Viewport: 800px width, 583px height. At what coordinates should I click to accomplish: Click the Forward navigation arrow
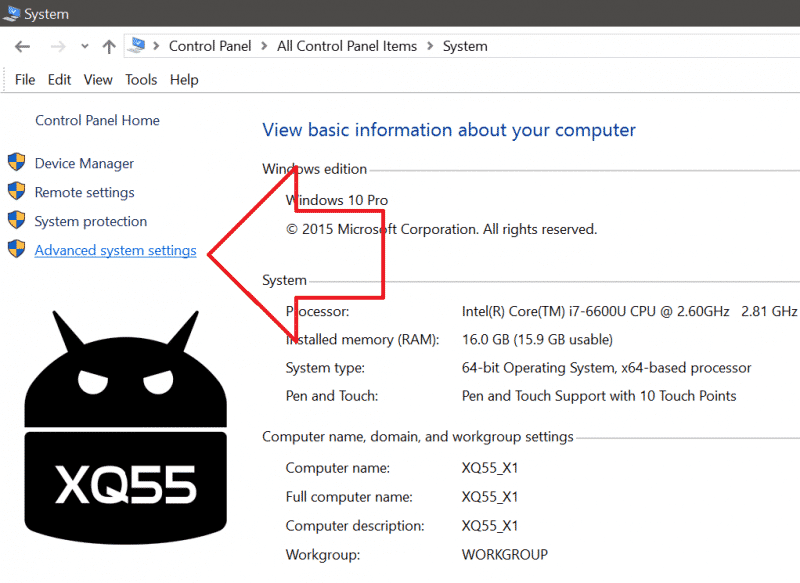(57, 46)
